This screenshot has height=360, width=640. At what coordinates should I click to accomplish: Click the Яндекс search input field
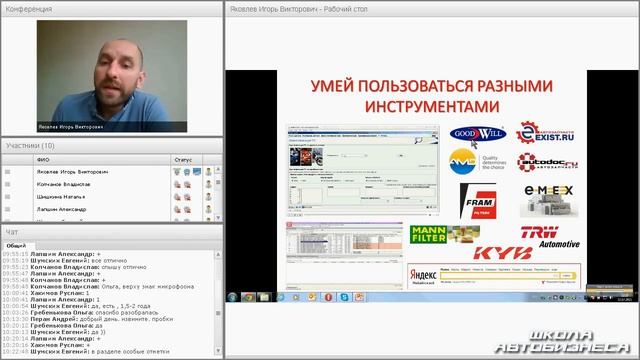500,276
